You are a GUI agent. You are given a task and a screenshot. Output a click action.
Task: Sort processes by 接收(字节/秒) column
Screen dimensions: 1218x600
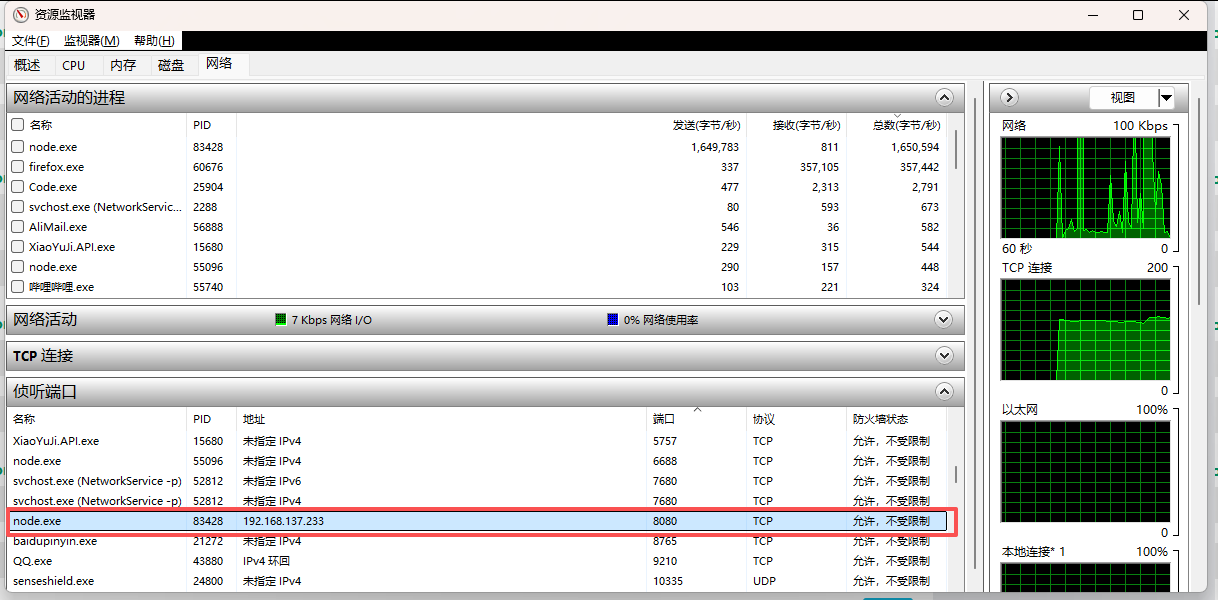(806, 125)
